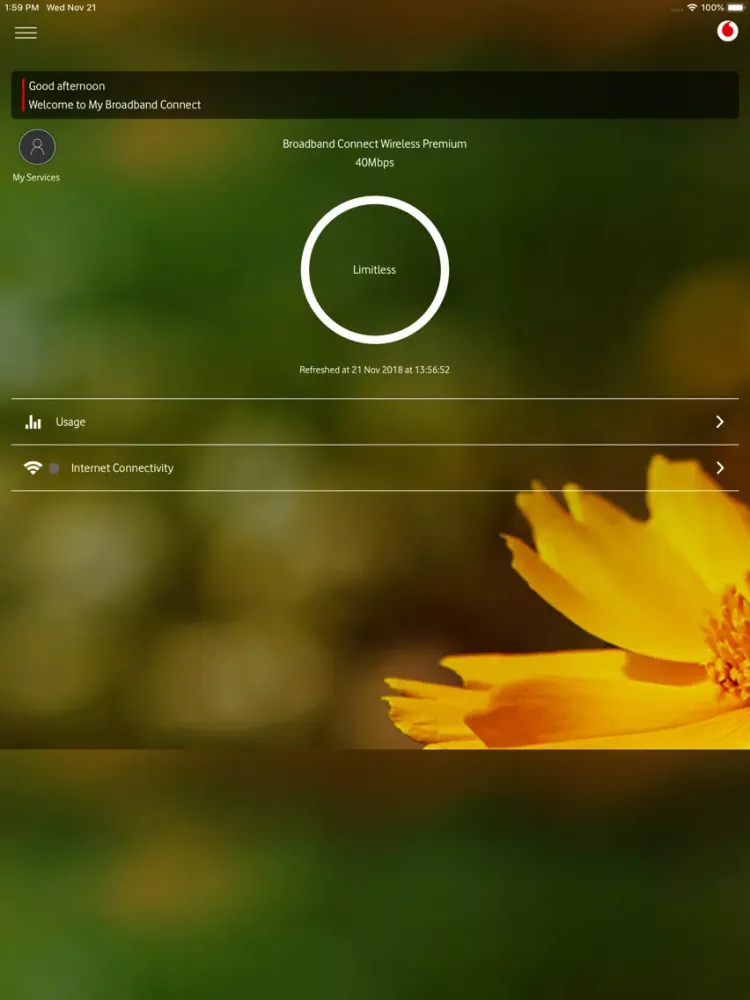Tap the Vodafone logo icon
This screenshot has height=1000, width=750.
point(727,31)
